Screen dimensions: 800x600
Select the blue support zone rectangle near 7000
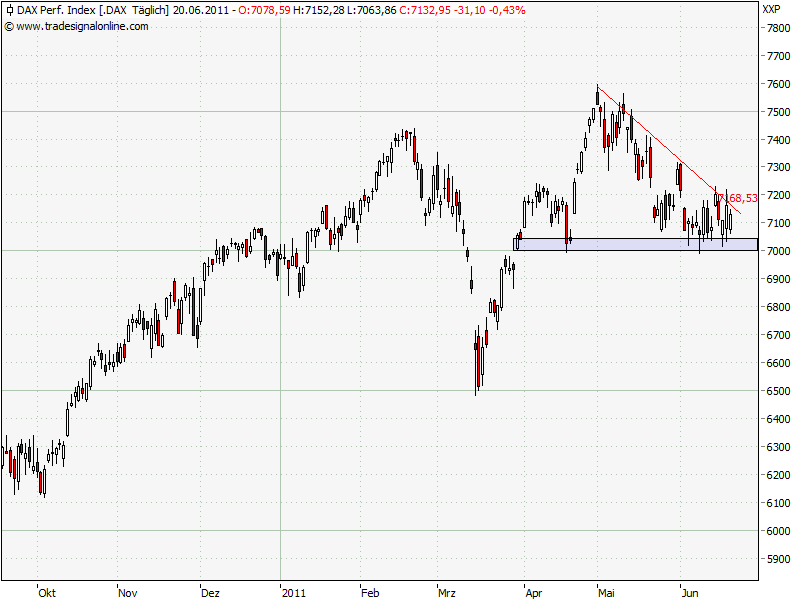pyautogui.click(x=635, y=244)
